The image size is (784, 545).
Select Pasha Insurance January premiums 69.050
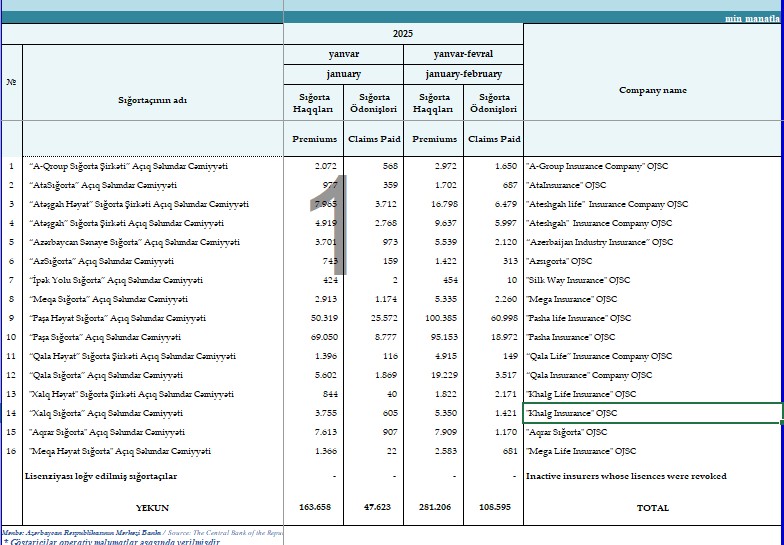pyautogui.click(x=319, y=337)
